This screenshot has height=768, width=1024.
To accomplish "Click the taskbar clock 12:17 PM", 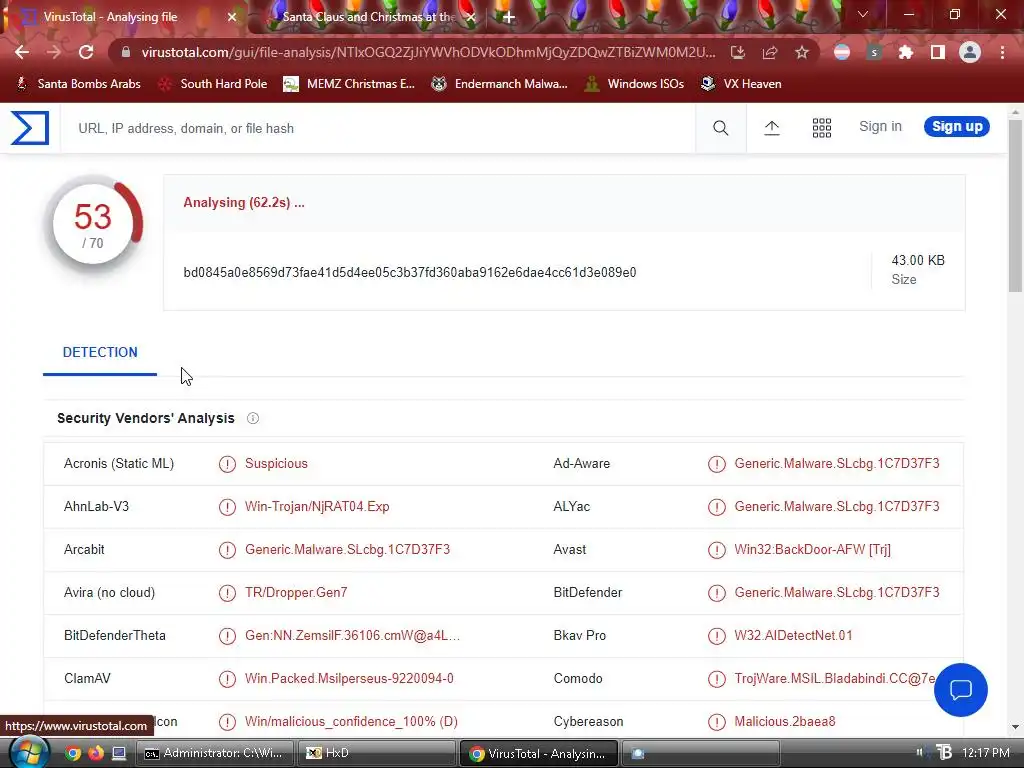I will point(985,753).
